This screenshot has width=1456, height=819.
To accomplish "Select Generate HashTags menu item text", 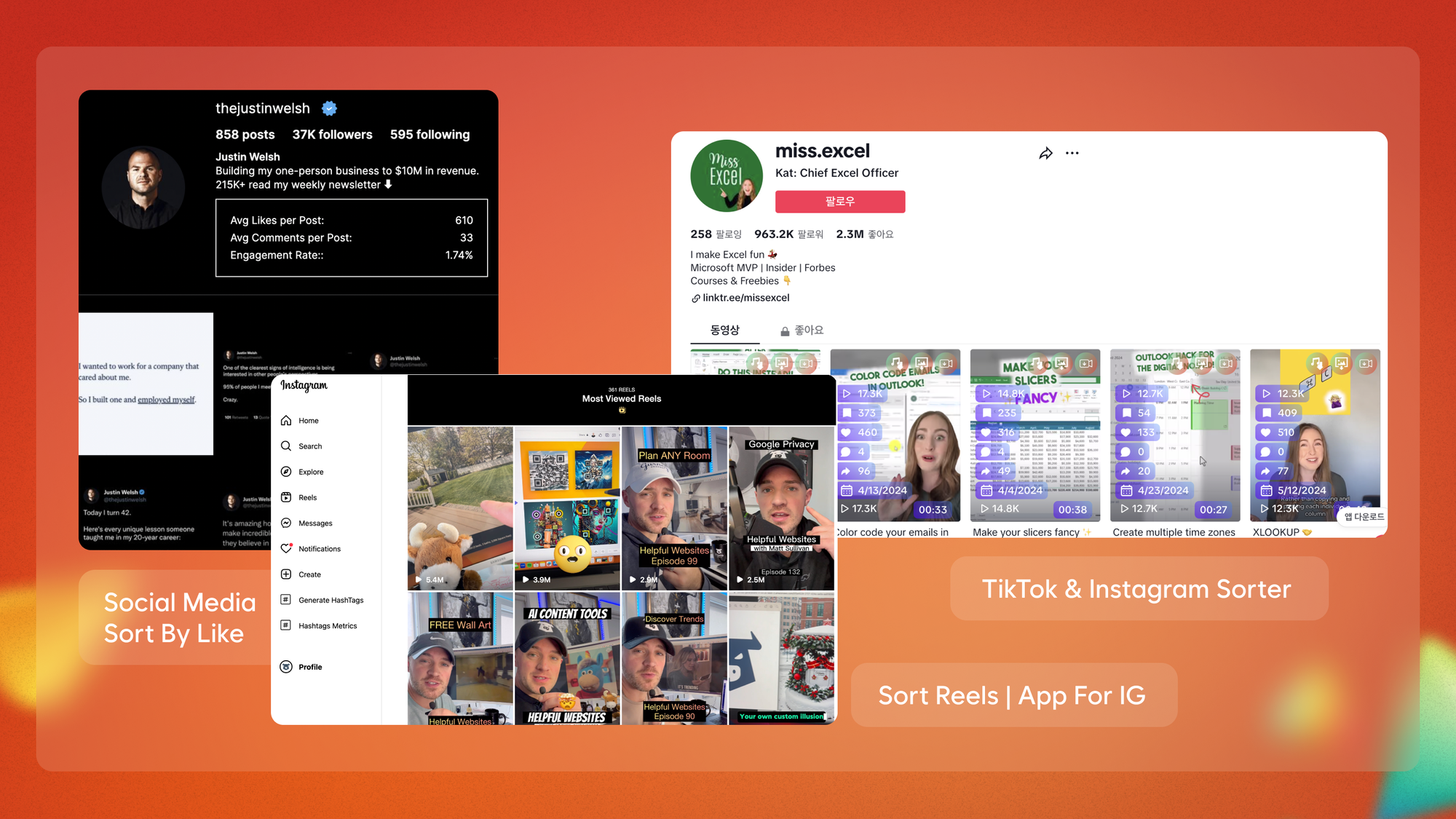I will 331,601.
